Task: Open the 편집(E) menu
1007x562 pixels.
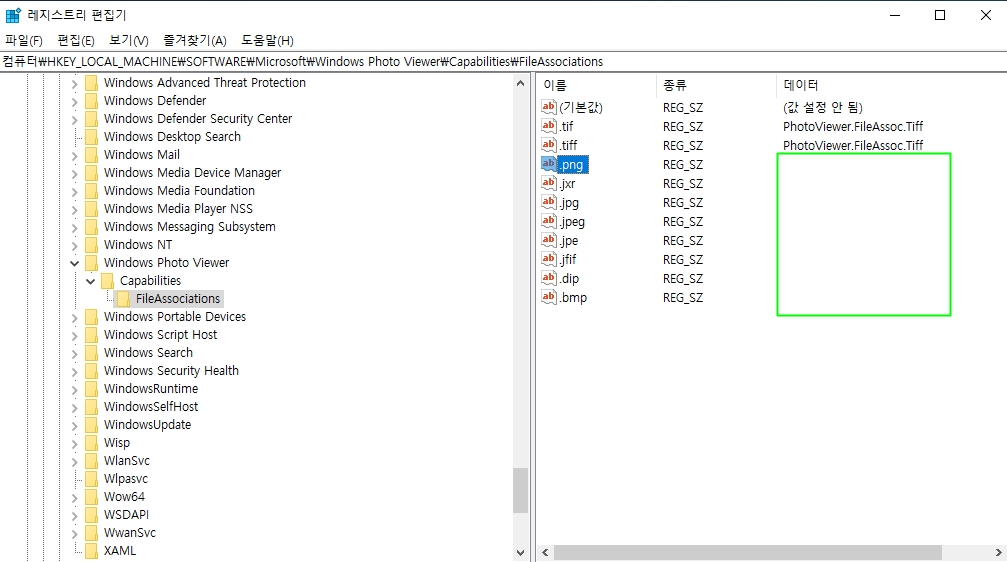Action: coord(76,40)
